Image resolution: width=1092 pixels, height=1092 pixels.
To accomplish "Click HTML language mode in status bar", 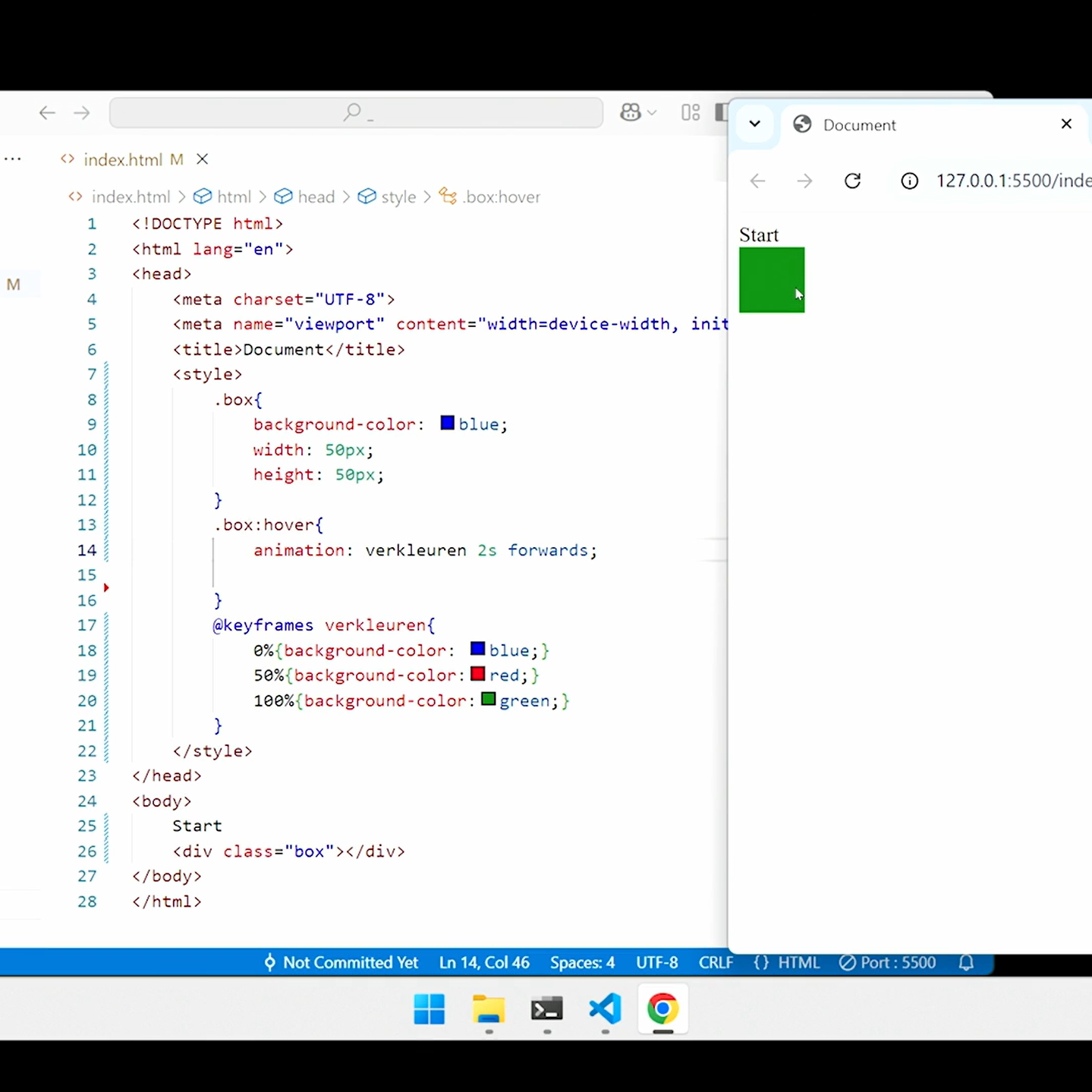I will (x=787, y=962).
